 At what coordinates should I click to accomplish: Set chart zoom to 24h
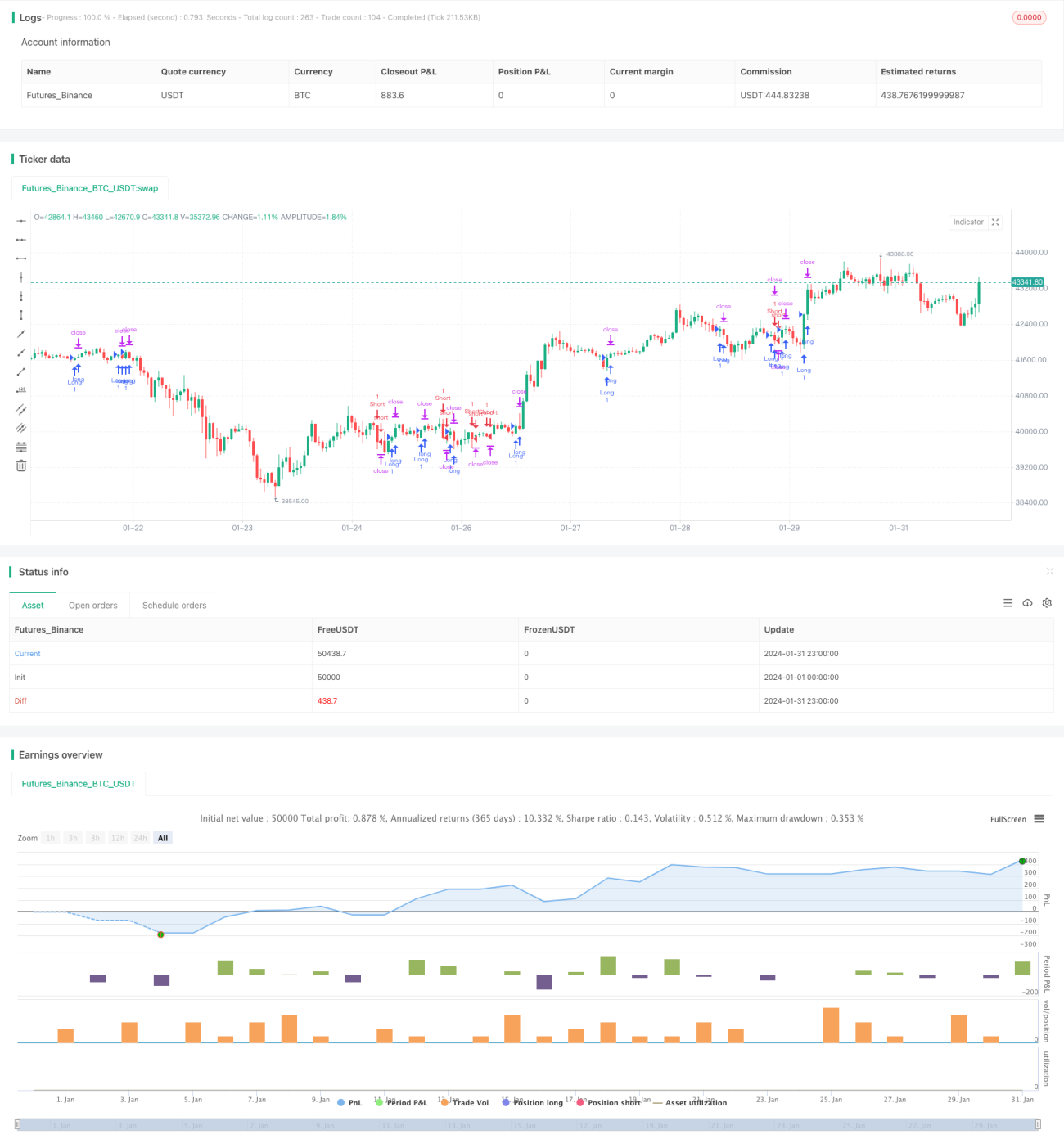[x=141, y=838]
